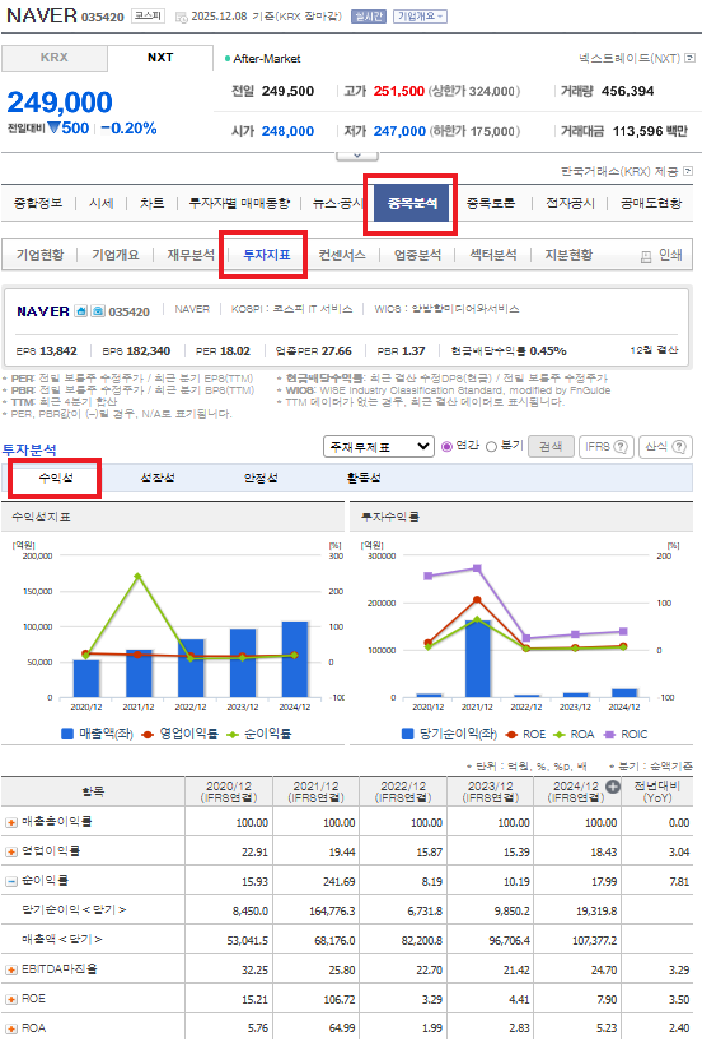Open the 시세 tab

(x=101, y=203)
